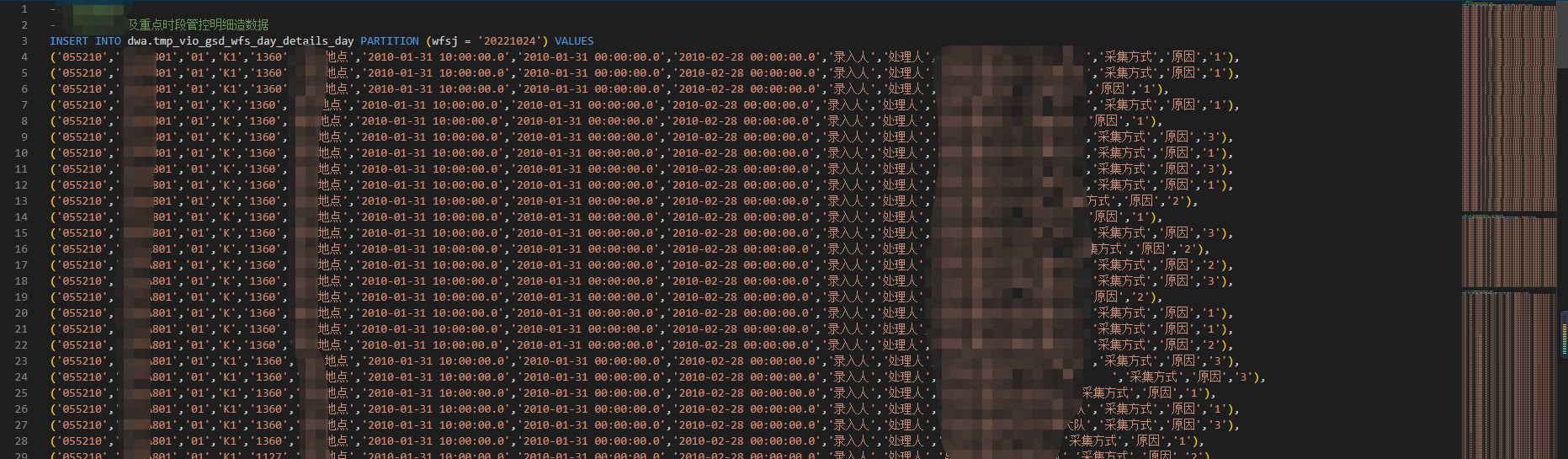Click '055210' on line 4
The image size is (1568, 459).
tap(82, 56)
